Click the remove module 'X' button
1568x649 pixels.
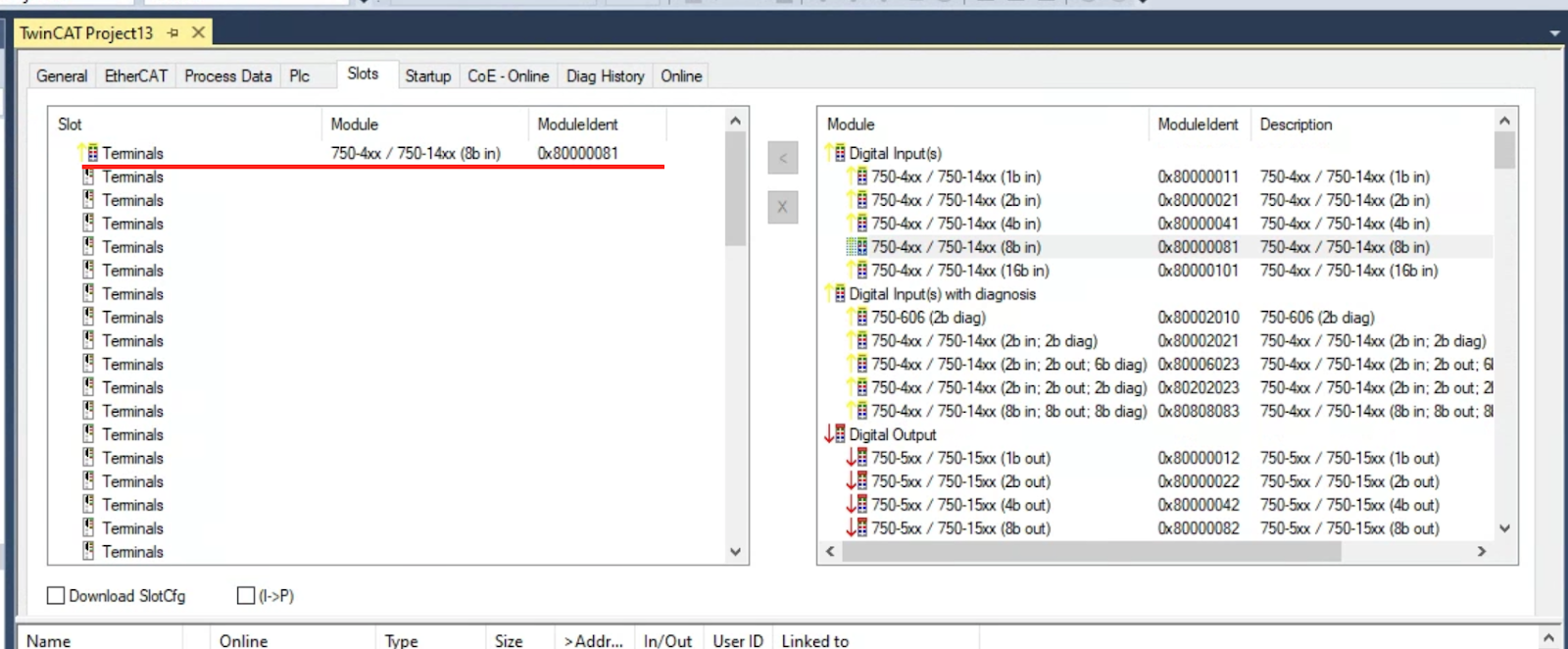pyautogui.click(x=783, y=207)
